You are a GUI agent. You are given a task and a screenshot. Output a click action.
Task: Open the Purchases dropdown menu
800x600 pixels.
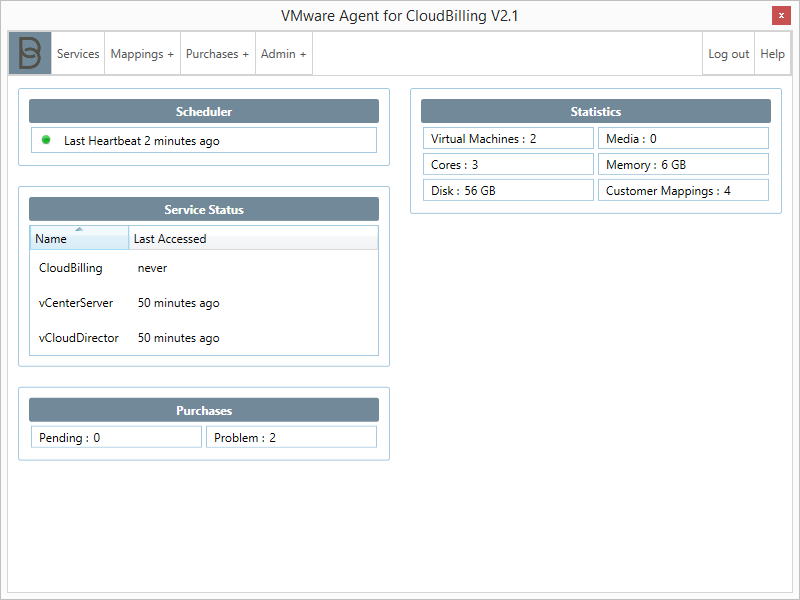click(x=216, y=53)
